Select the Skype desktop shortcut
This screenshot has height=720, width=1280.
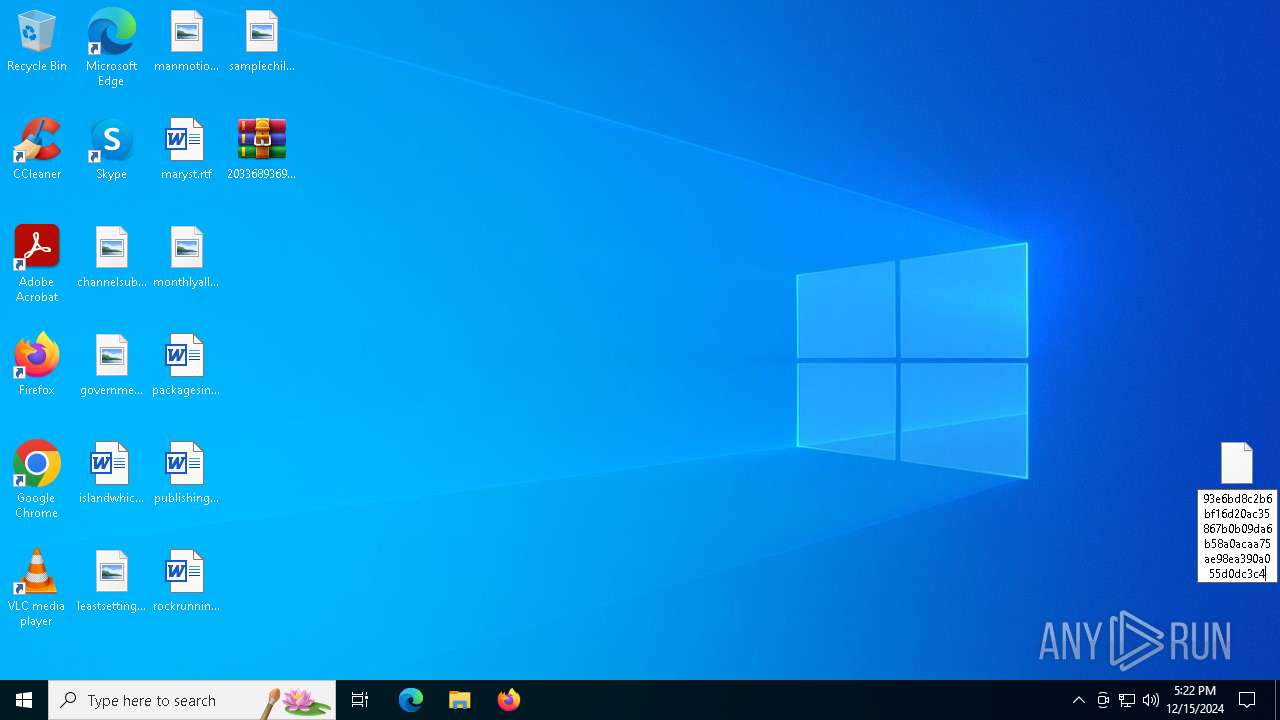point(111,150)
